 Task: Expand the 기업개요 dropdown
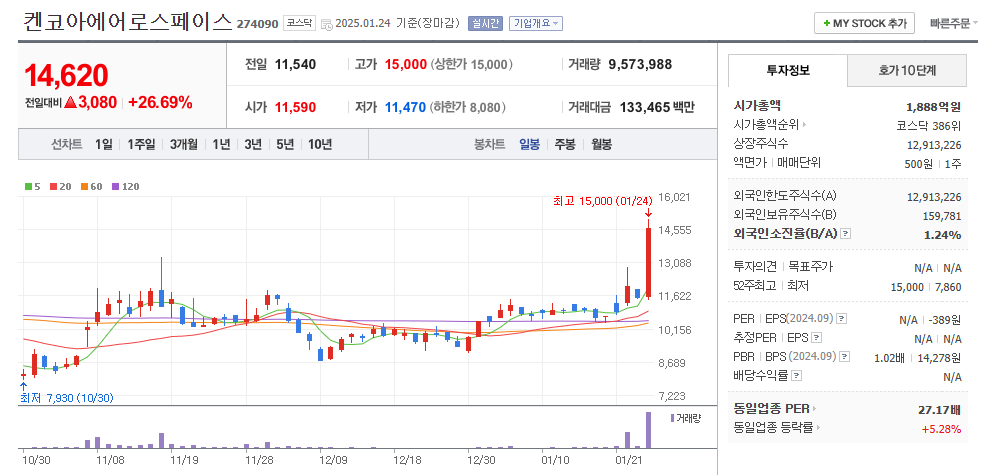(x=536, y=23)
